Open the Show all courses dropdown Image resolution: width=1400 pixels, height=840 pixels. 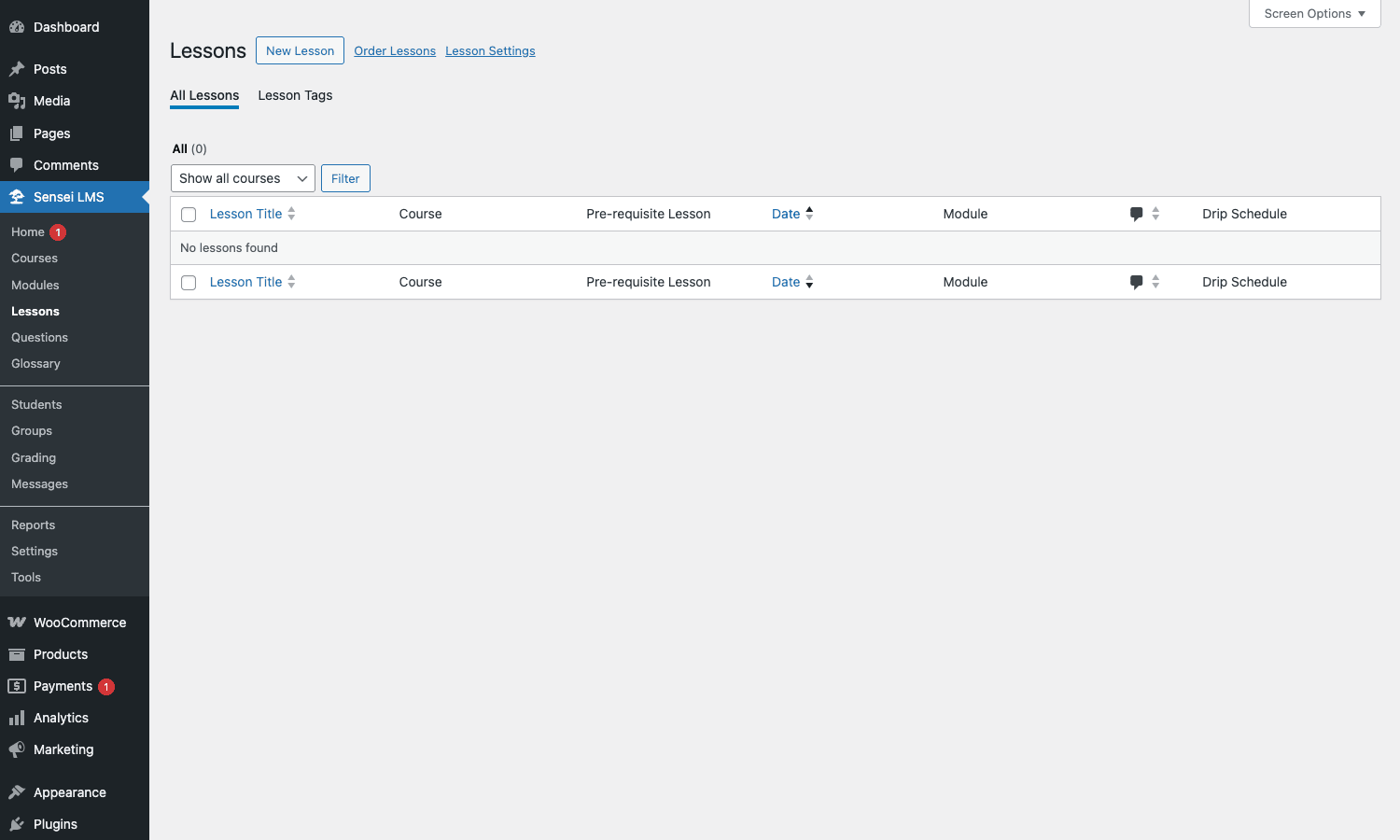pos(243,178)
